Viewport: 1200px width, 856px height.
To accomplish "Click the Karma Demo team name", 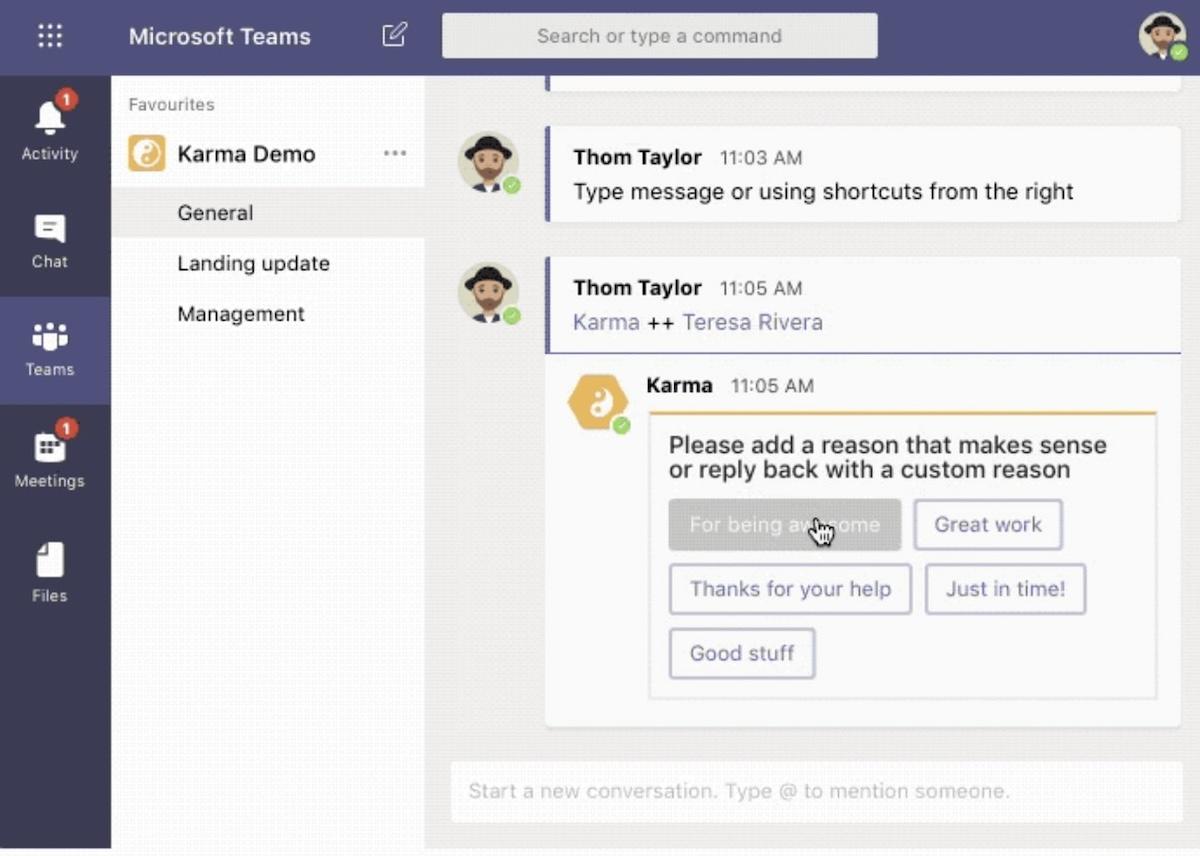I will click(246, 154).
